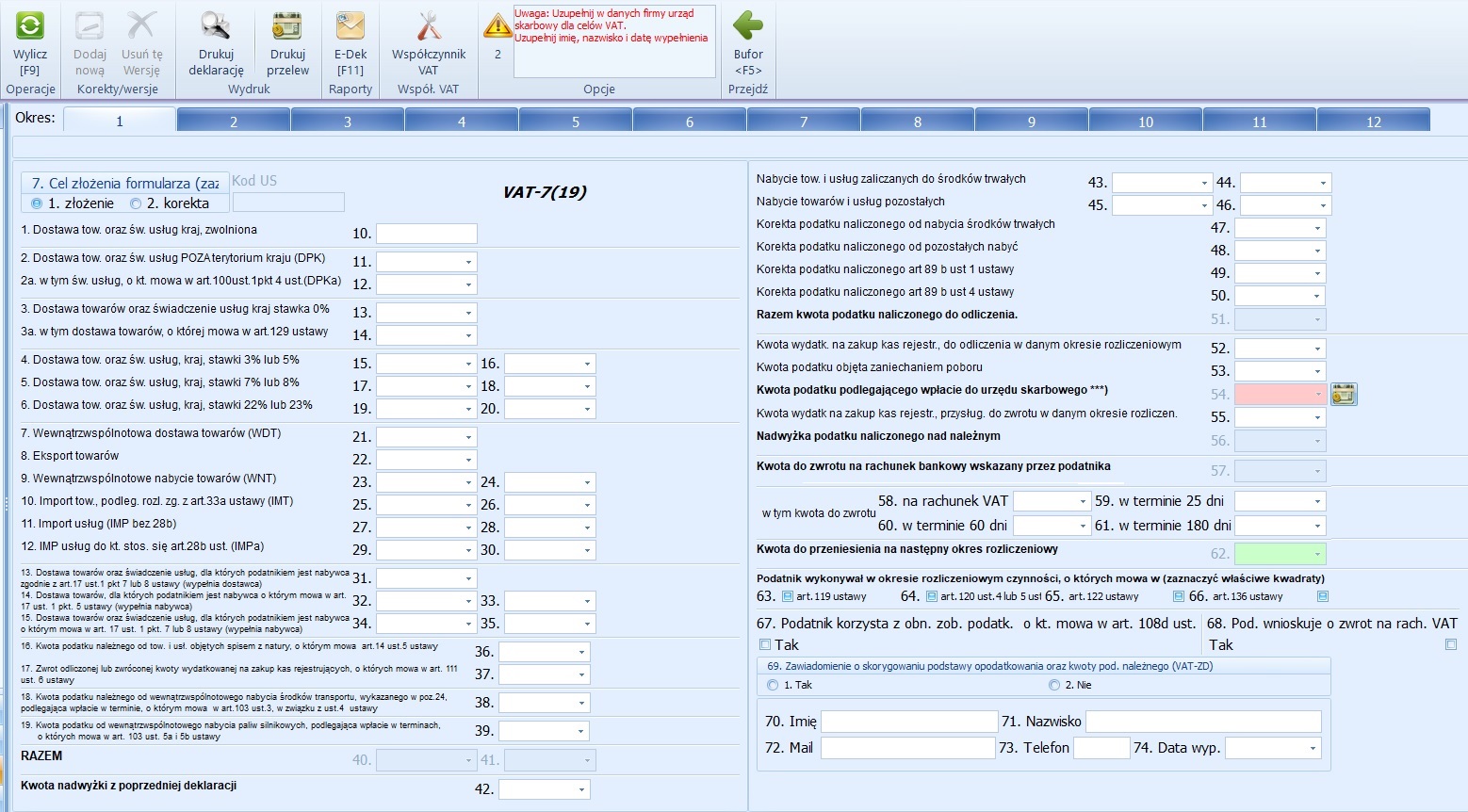The width and height of the screenshot is (1468, 812).
Task: Click the 70. Imię input field
Action: click(909, 722)
